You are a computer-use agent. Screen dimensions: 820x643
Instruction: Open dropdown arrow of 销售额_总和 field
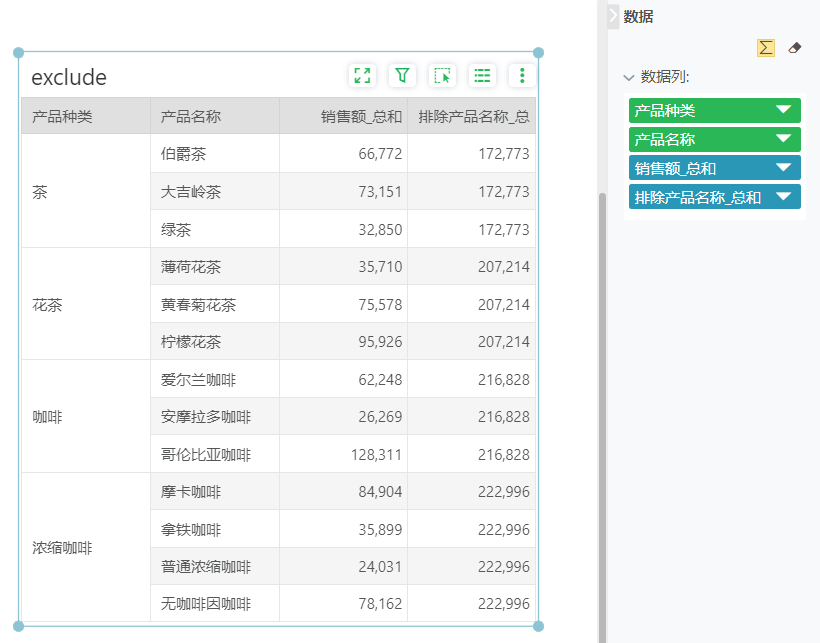tap(783, 168)
